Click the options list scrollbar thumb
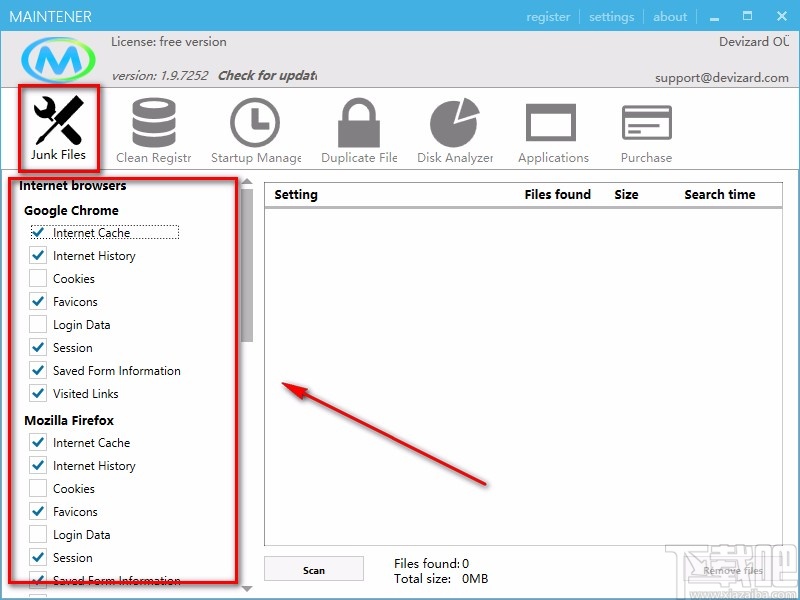The image size is (800, 600). (x=247, y=265)
